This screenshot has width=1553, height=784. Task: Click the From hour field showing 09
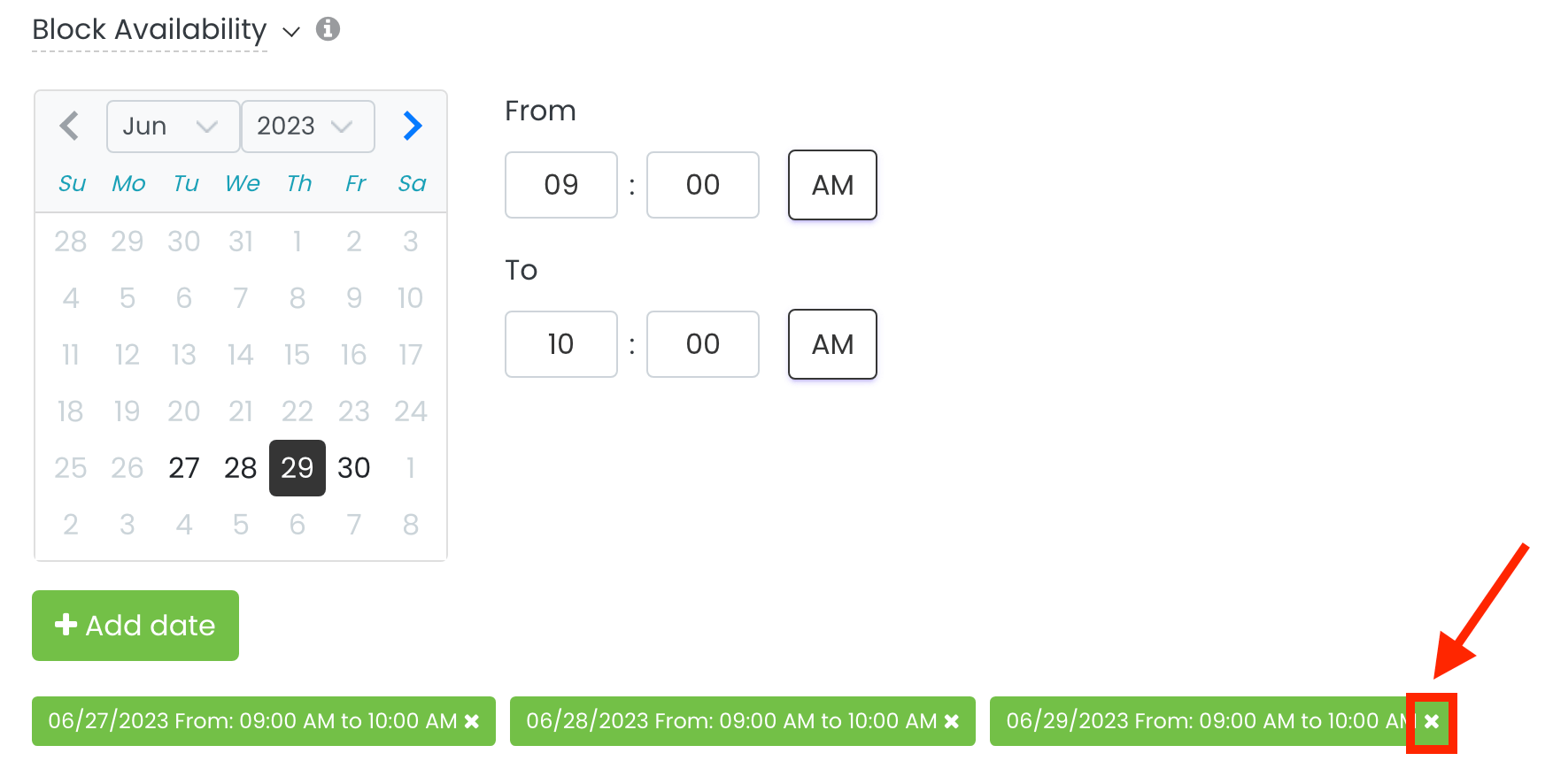[x=560, y=185]
